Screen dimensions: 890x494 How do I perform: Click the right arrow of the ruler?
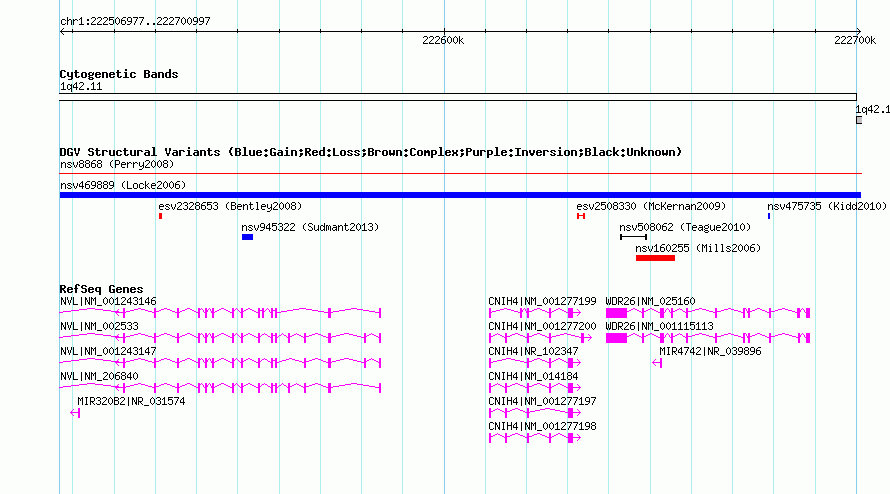(x=858, y=31)
